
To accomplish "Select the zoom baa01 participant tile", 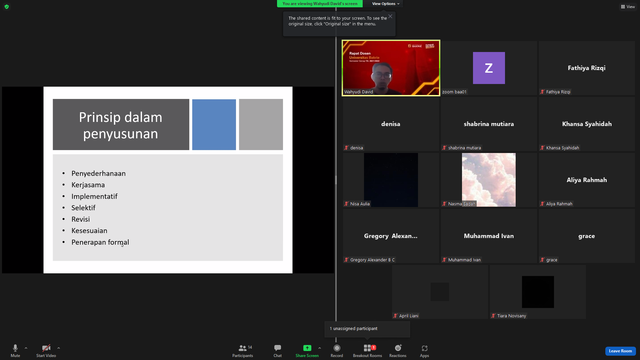I will 489,68.
